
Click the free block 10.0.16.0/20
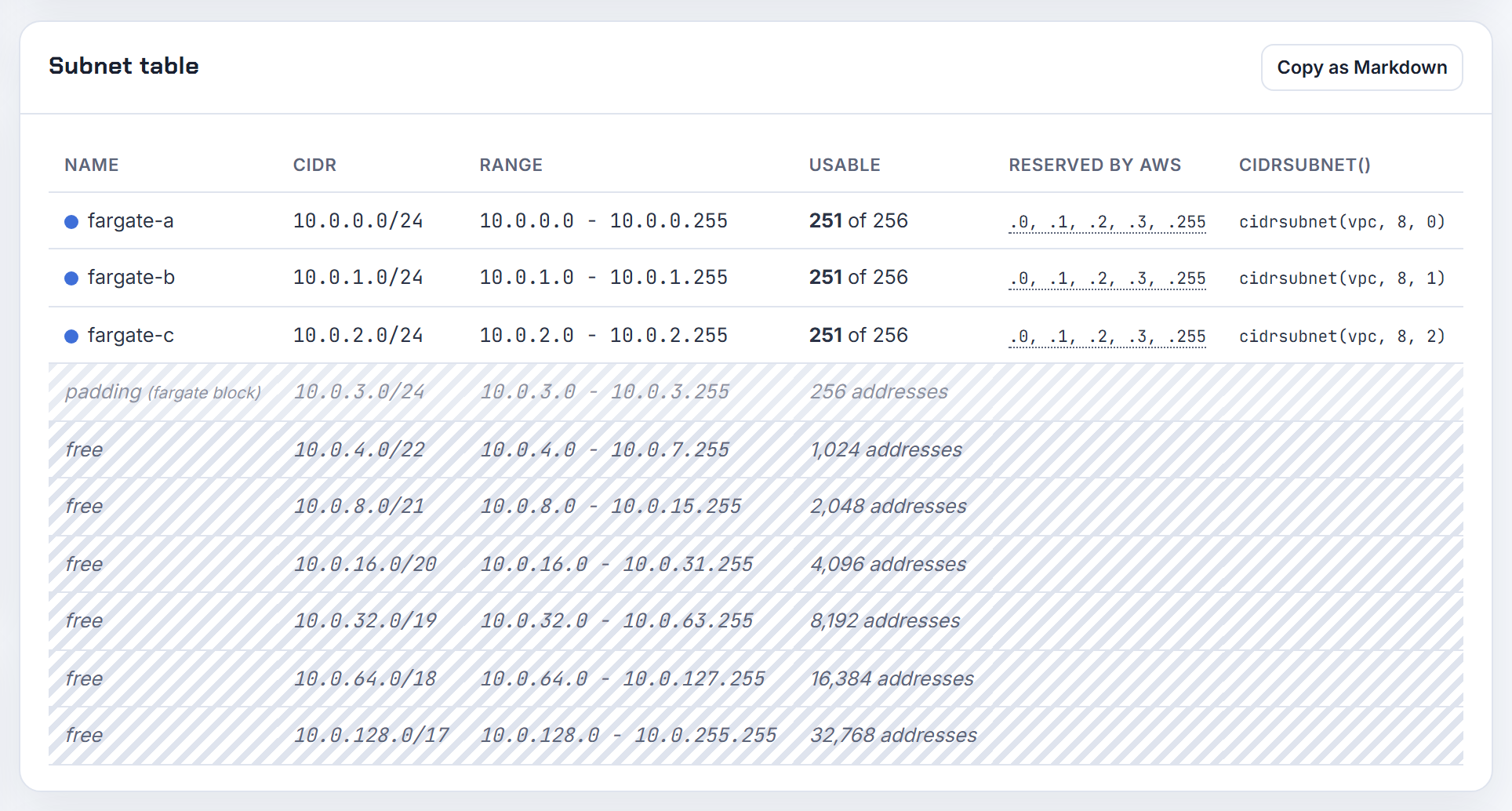coord(365,565)
